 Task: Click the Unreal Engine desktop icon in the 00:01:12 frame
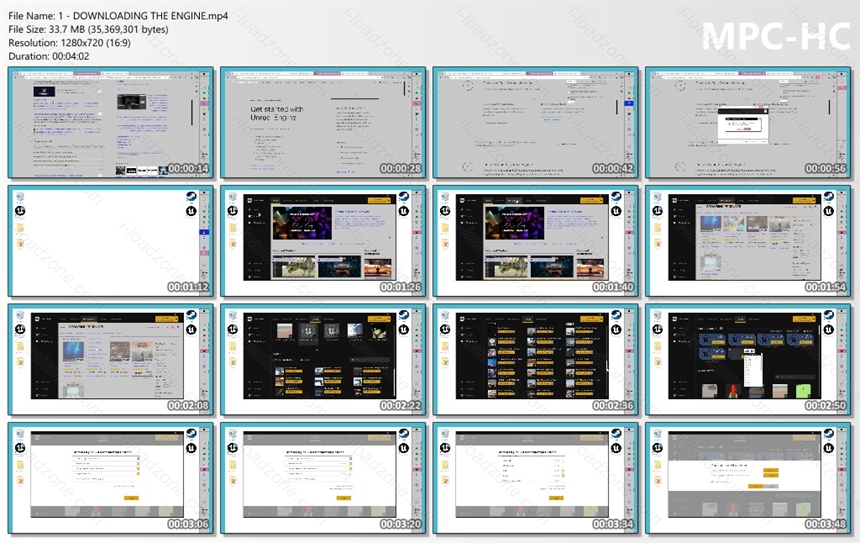20,211
